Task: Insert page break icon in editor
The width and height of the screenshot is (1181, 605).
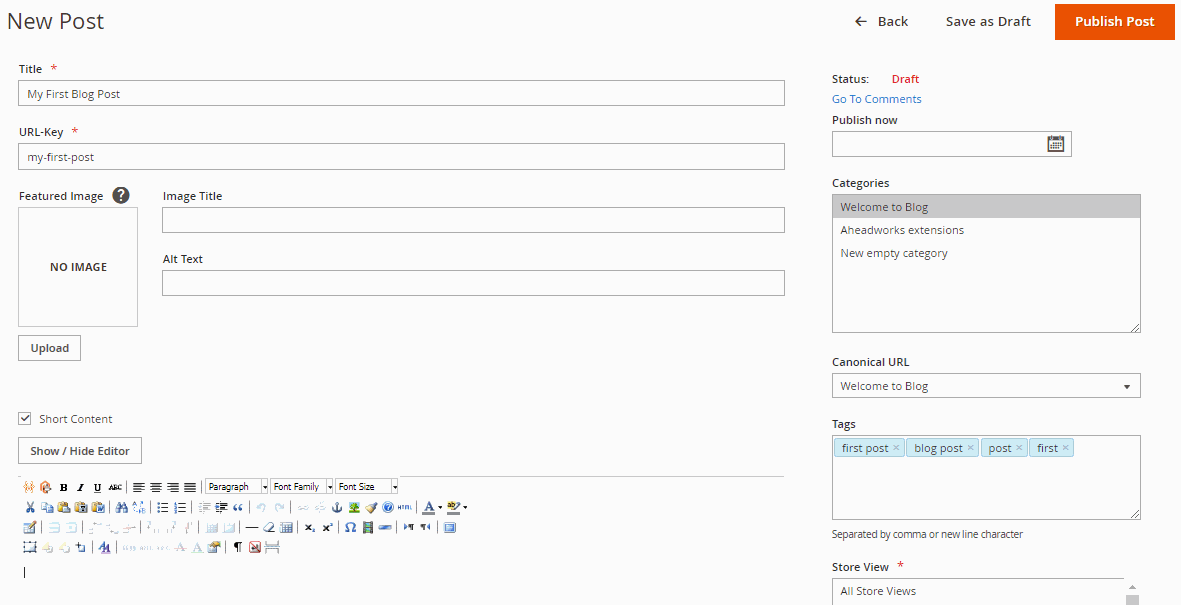Action: coord(272,547)
